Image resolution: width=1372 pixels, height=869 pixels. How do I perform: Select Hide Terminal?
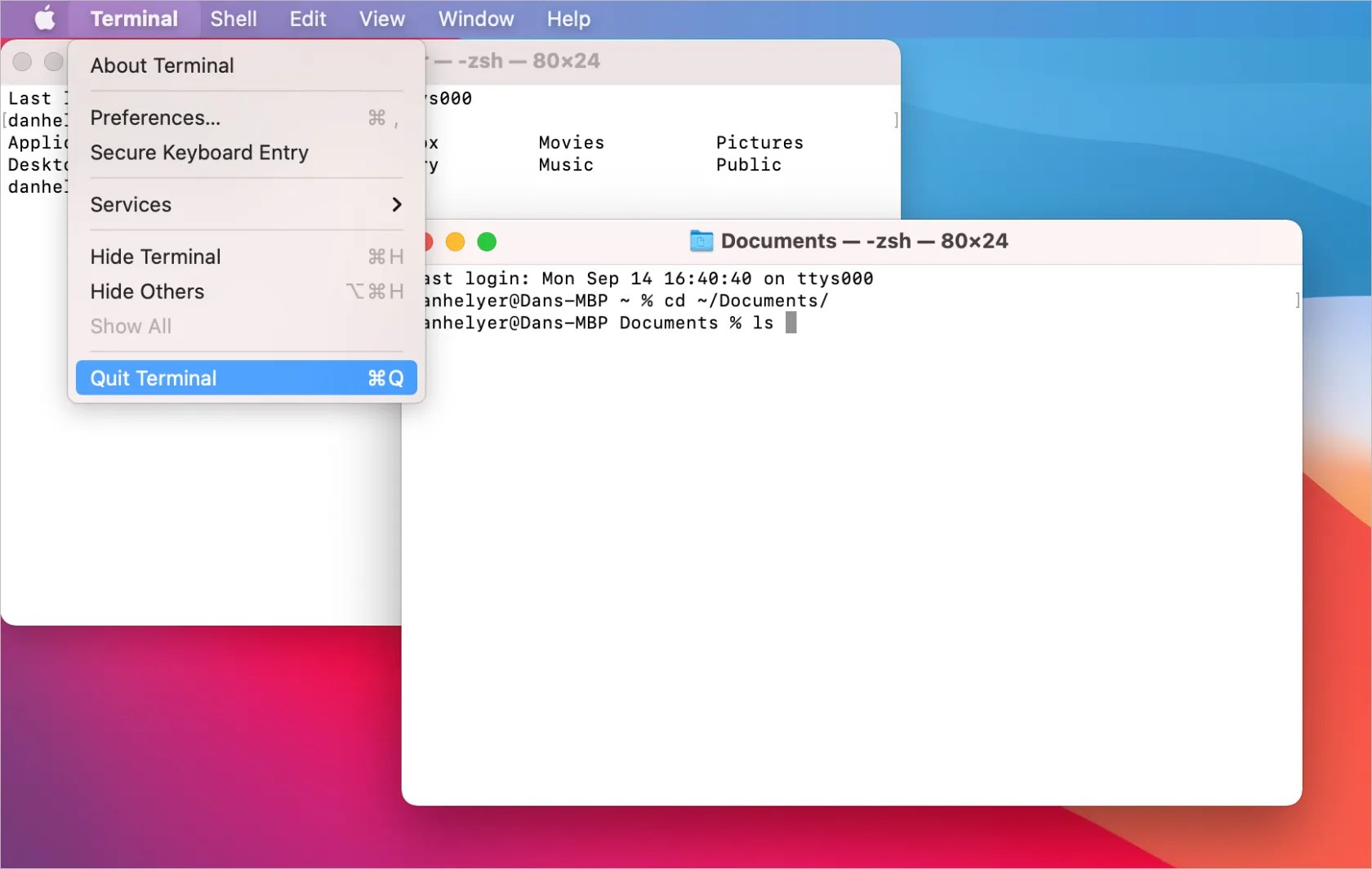[x=155, y=256]
